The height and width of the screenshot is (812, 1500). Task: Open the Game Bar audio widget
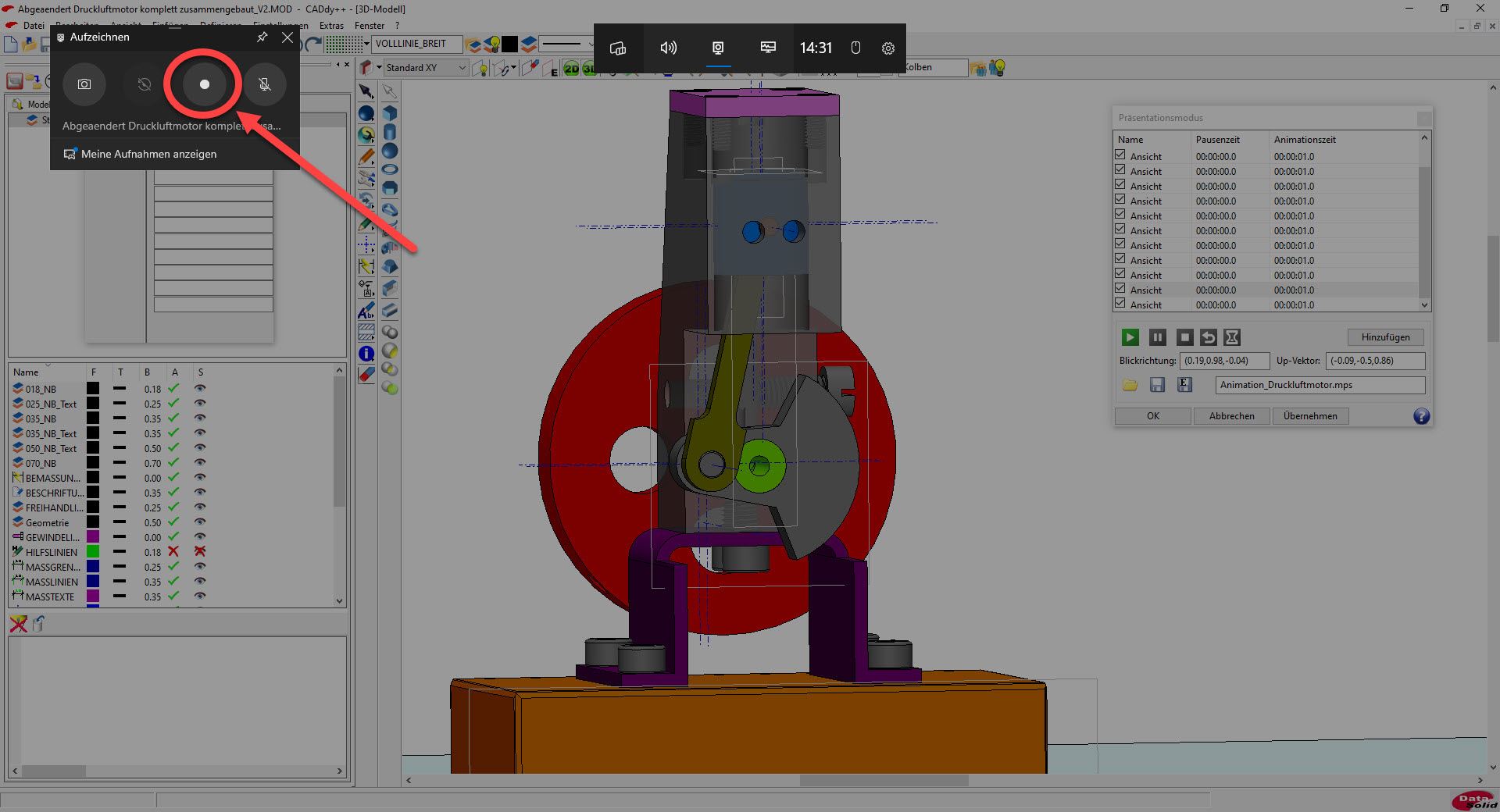(668, 48)
